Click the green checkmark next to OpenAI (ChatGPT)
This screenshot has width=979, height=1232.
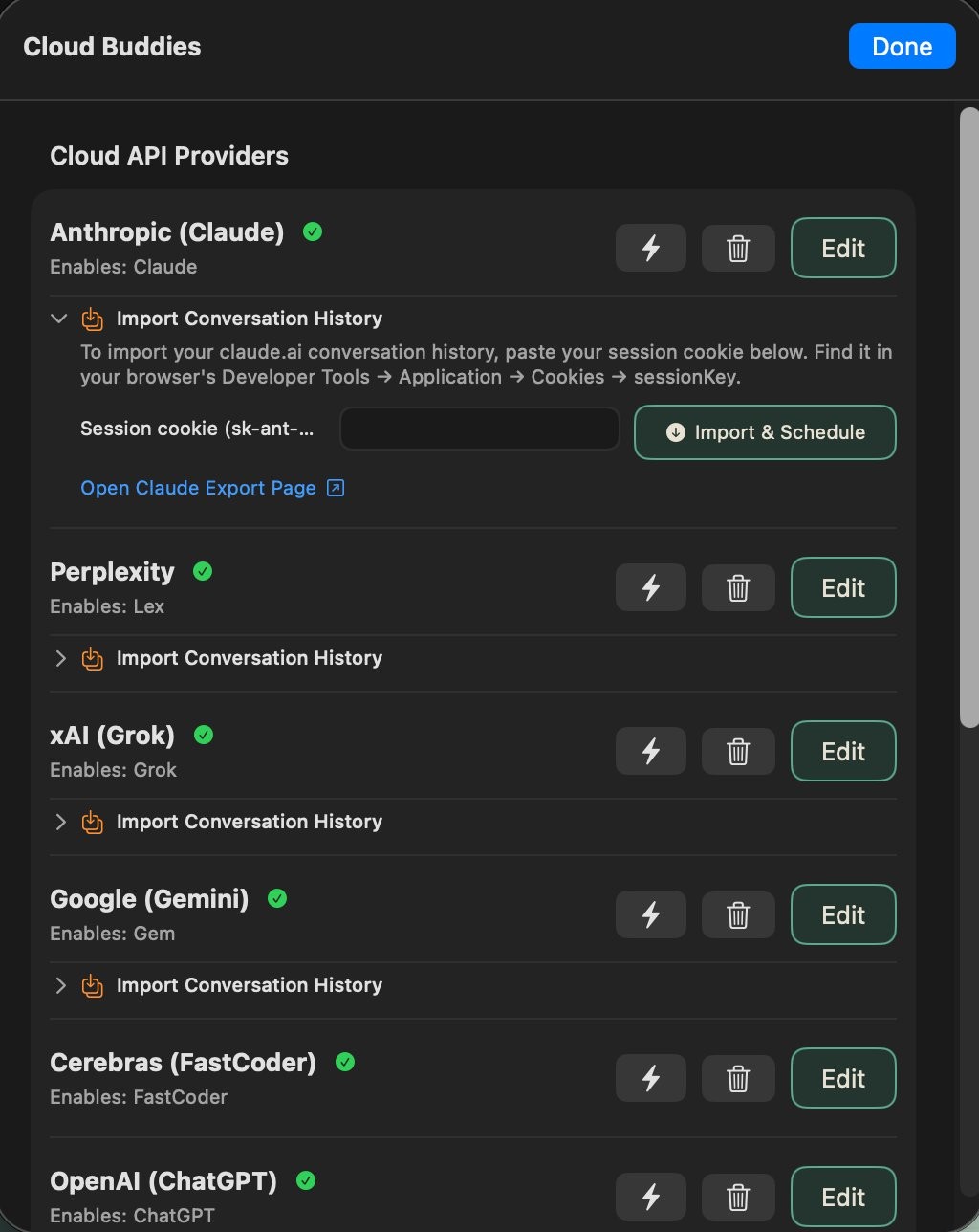306,1180
